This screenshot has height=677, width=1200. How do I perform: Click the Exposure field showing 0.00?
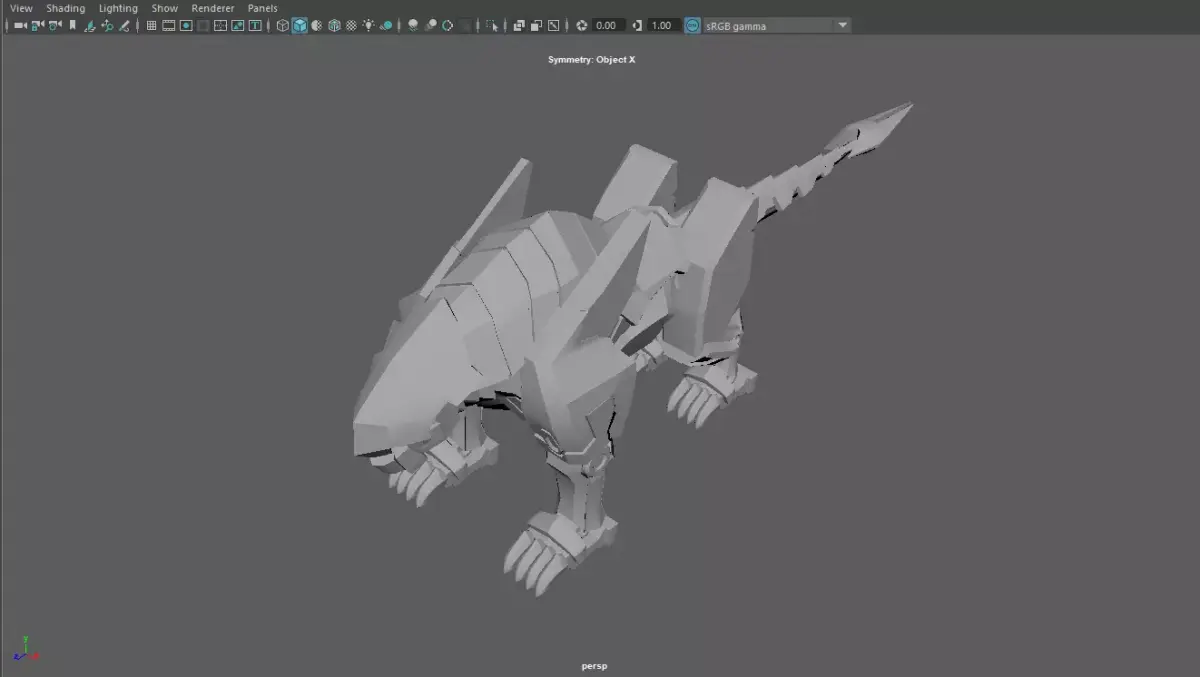point(608,25)
